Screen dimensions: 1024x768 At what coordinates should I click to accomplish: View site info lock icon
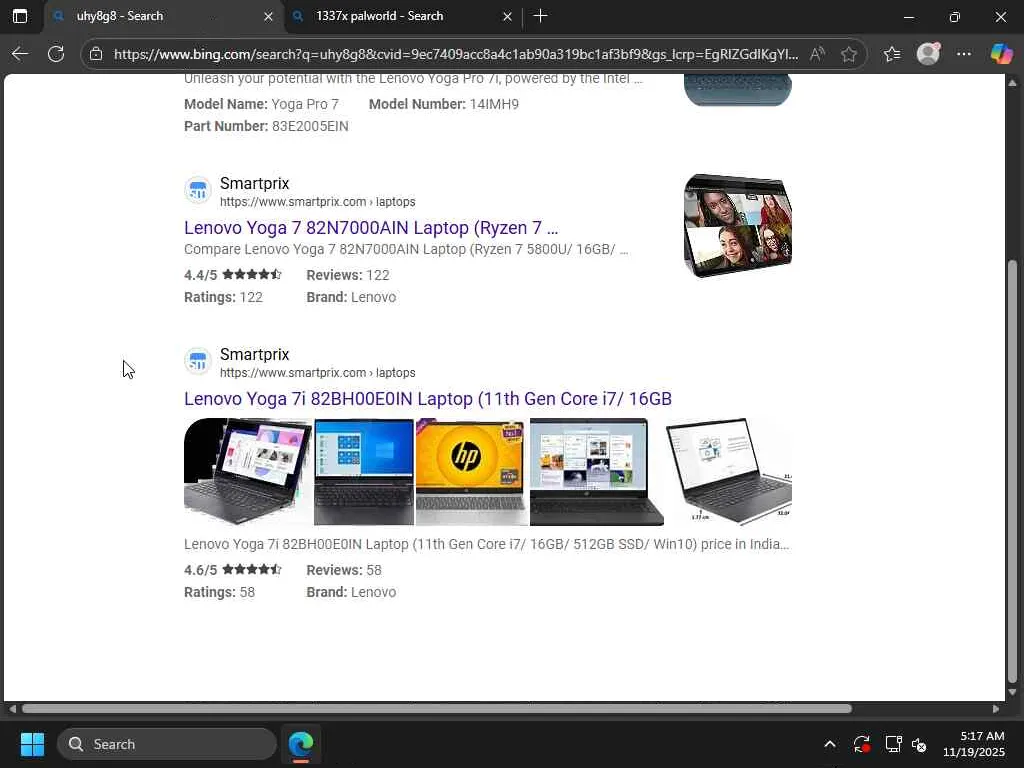96,54
